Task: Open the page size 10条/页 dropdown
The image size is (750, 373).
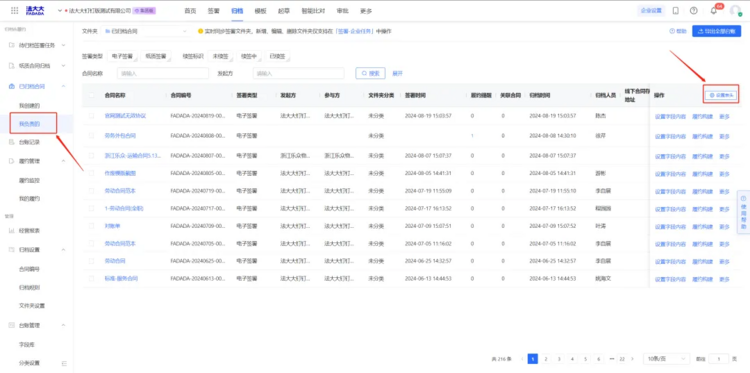Action: pos(667,359)
